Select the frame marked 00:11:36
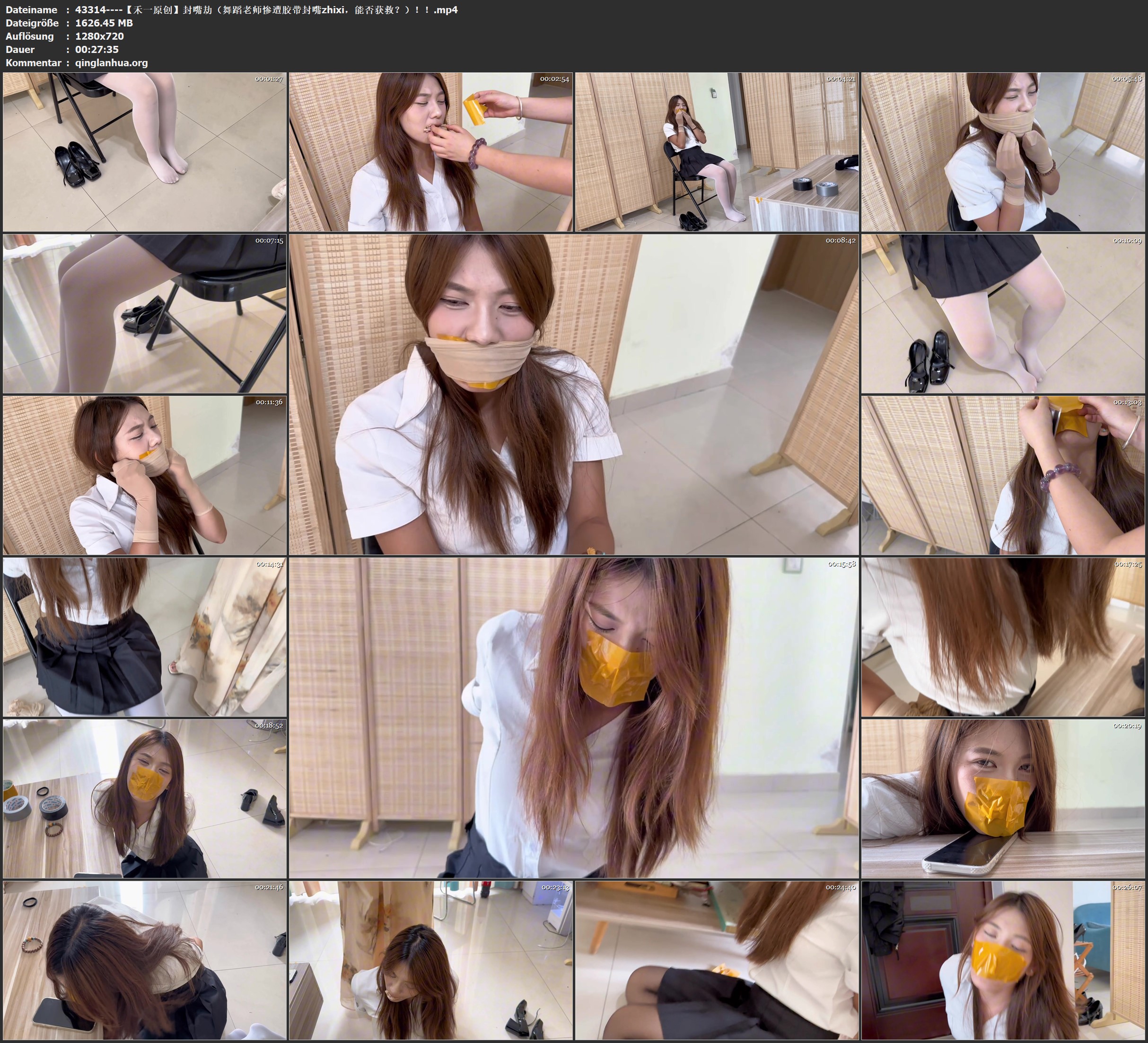This screenshot has width=1148, height=1043. (145, 475)
